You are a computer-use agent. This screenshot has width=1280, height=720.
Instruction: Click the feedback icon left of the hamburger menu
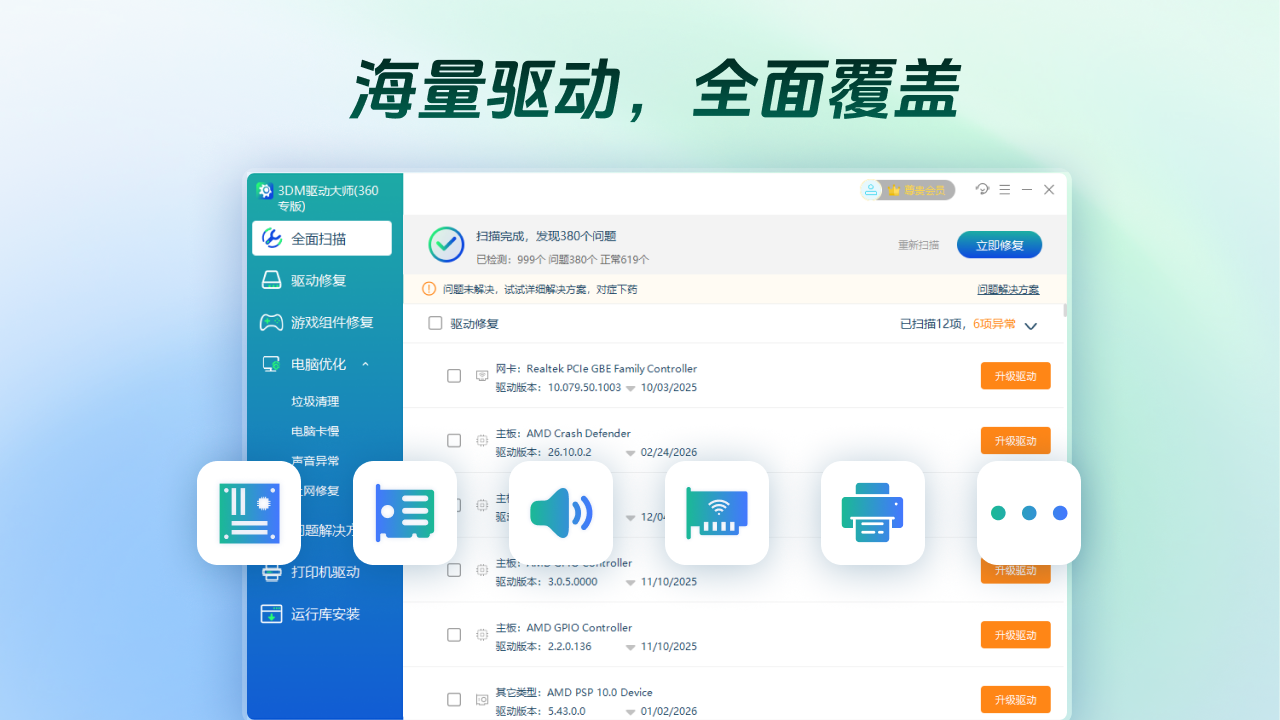tap(982, 189)
